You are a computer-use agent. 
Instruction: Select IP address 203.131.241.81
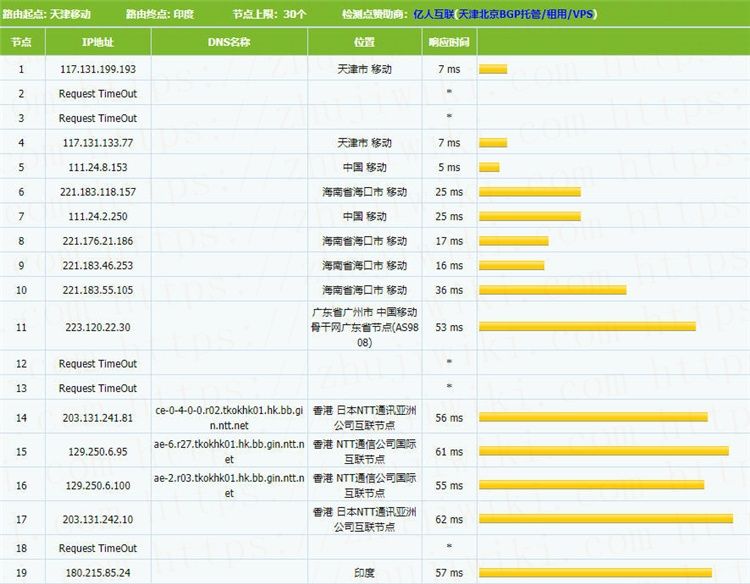98,418
